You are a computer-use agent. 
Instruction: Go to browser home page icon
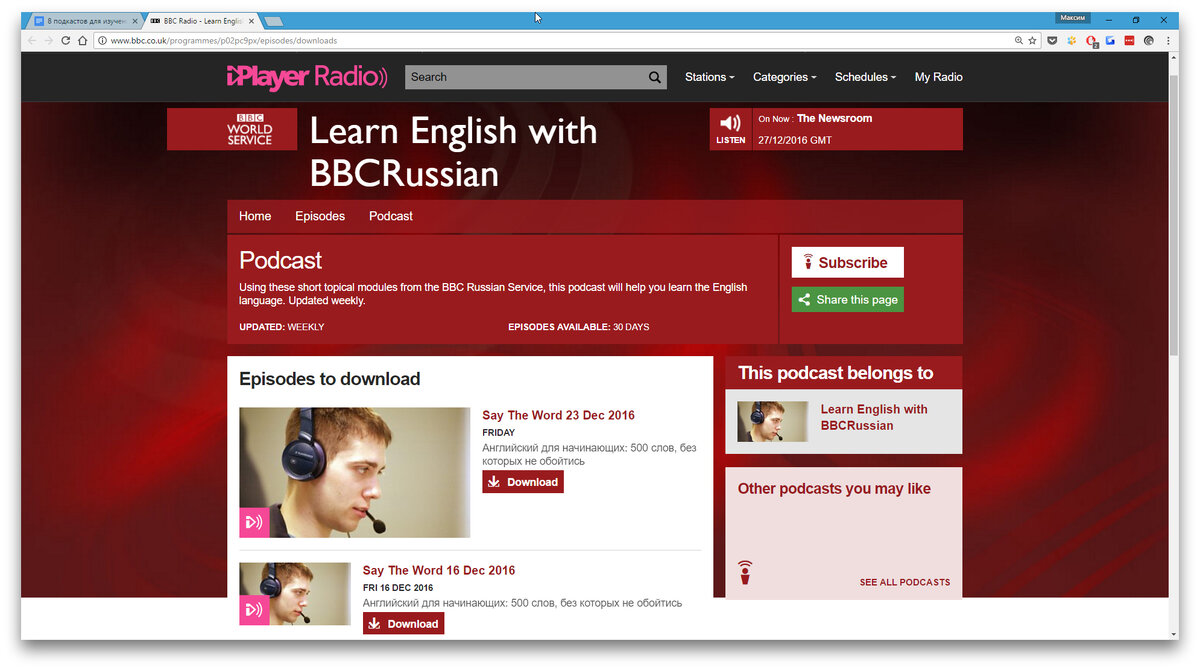(x=83, y=41)
